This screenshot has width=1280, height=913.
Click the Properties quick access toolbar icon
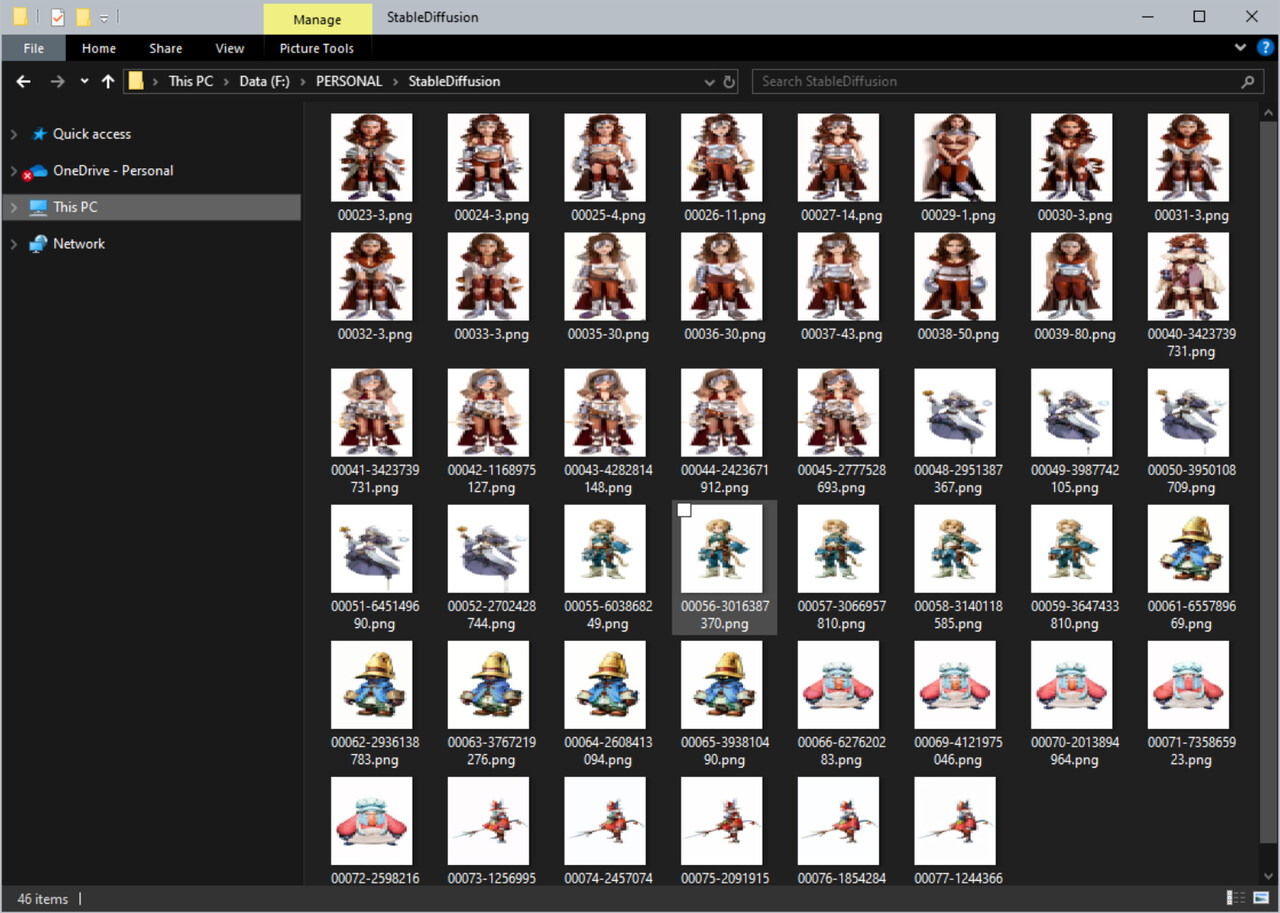[57, 17]
